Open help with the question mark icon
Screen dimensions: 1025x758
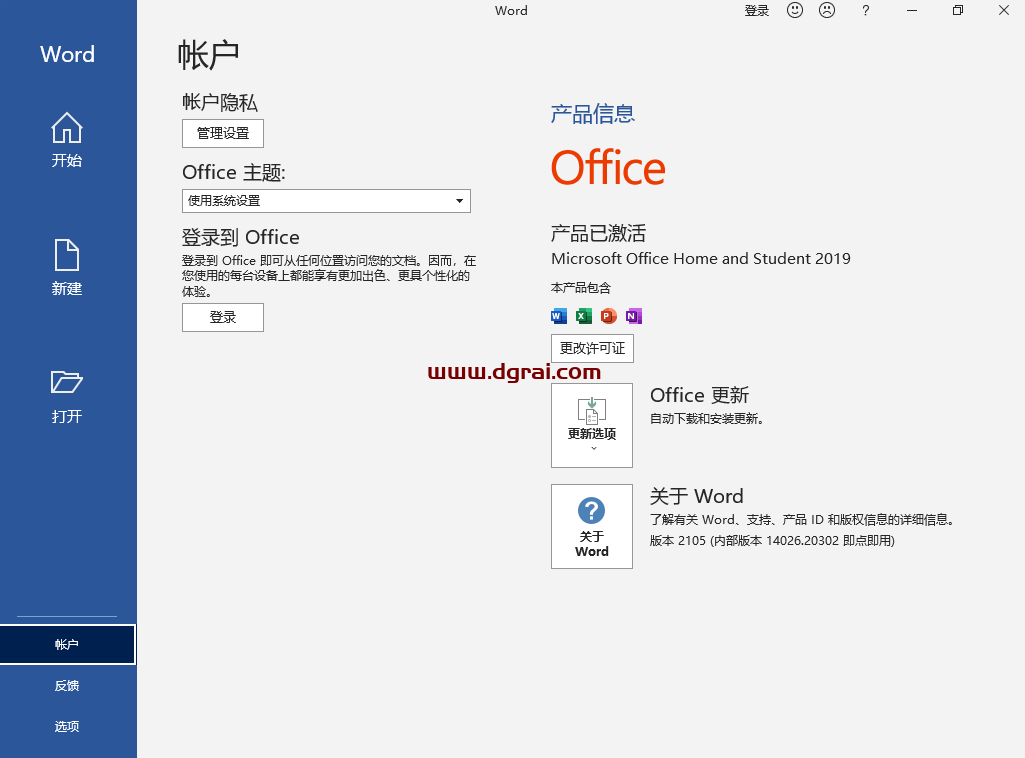(x=865, y=10)
